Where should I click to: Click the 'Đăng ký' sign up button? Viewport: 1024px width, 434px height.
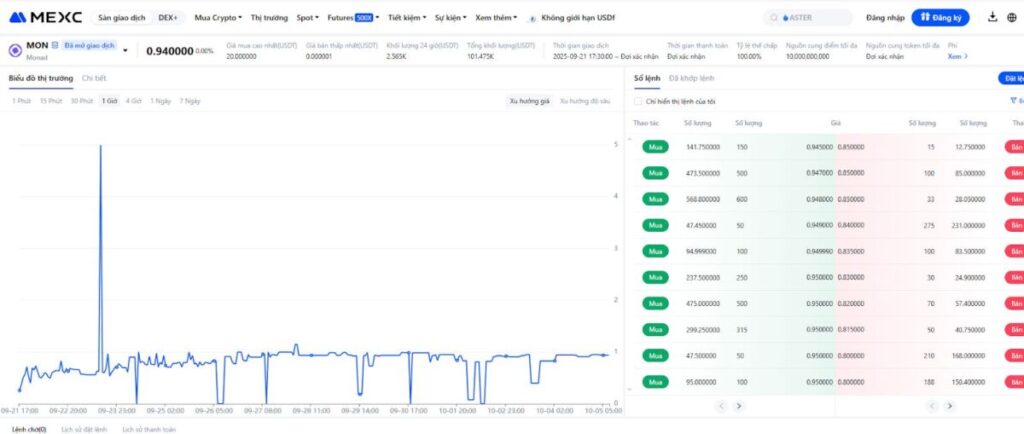pyautogui.click(x=940, y=17)
